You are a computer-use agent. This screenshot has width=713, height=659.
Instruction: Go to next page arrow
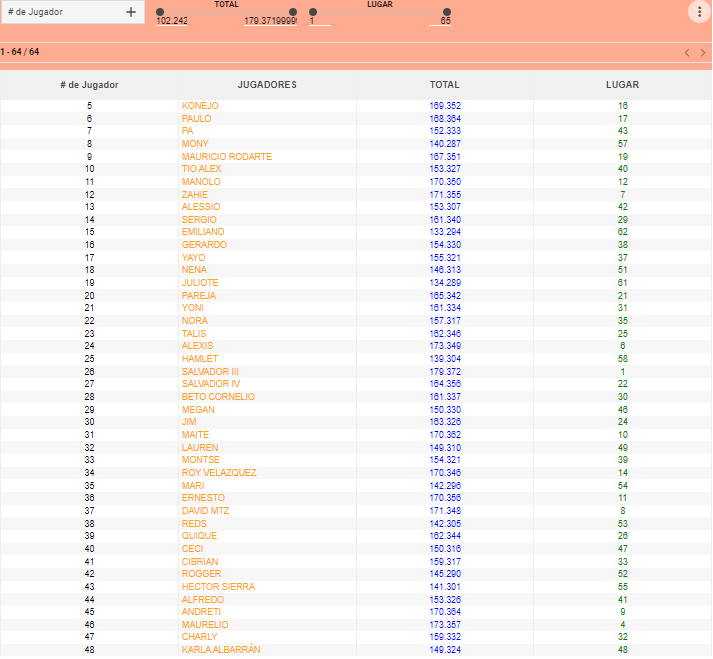tap(703, 53)
